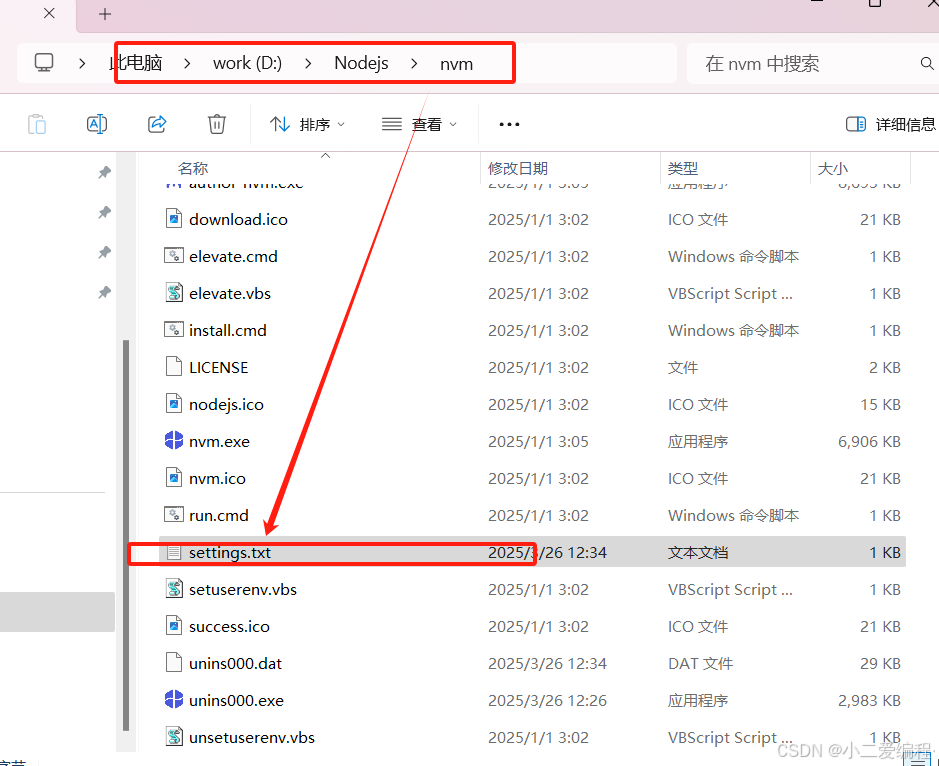Image resolution: width=939 pixels, height=766 pixels.
Task: Click the share icon in toolbar
Action: pyautogui.click(x=157, y=124)
